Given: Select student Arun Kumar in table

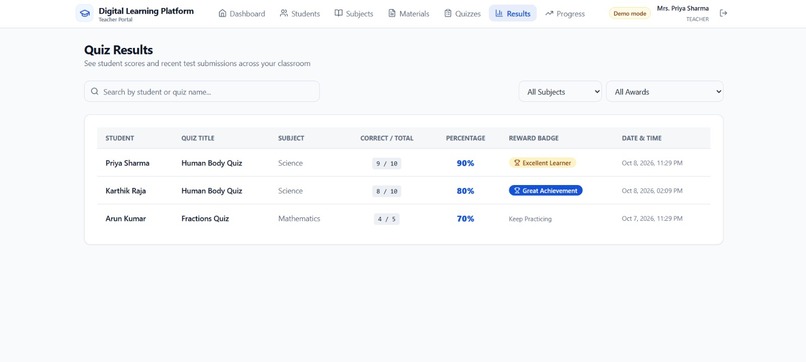Looking at the screenshot, I should (x=125, y=219).
